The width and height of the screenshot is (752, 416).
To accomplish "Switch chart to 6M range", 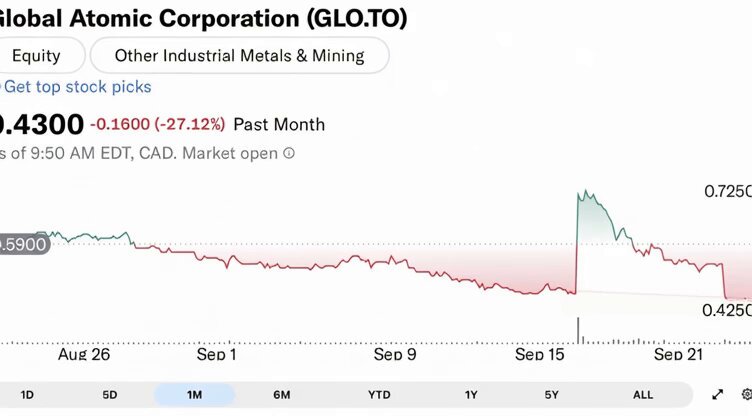I will coord(282,395).
